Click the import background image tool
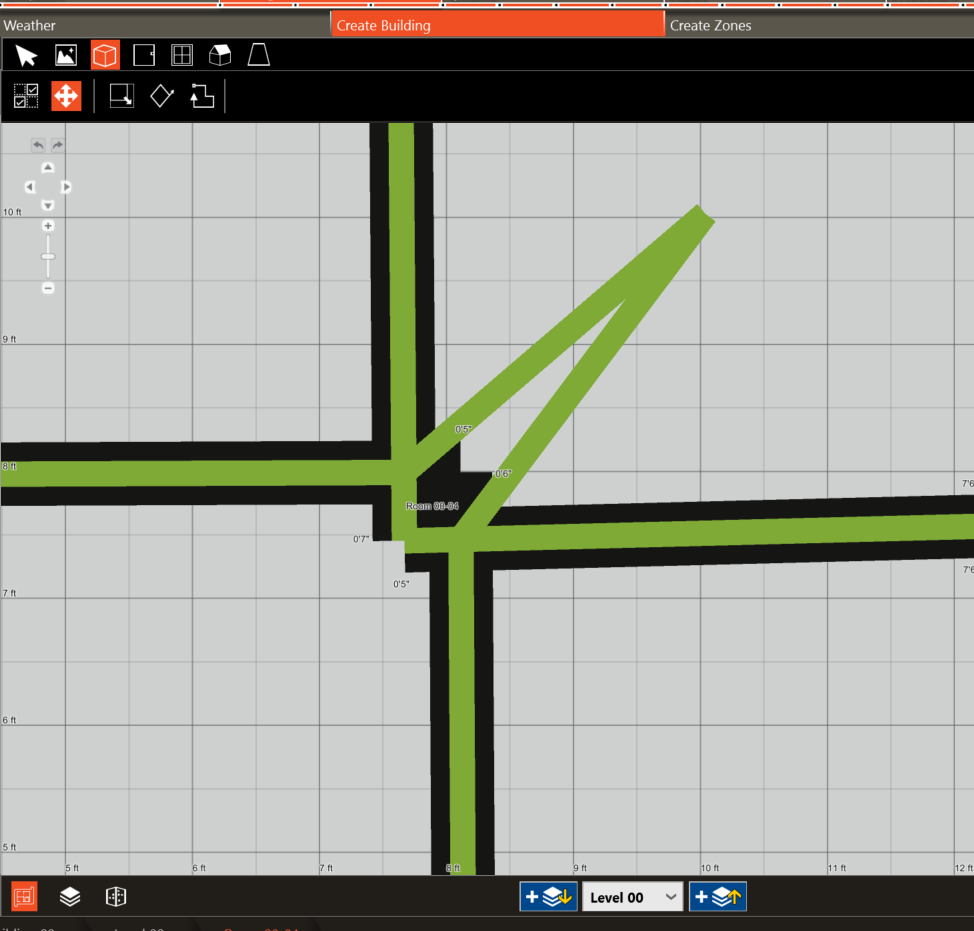The image size is (974, 931). (x=66, y=55)
